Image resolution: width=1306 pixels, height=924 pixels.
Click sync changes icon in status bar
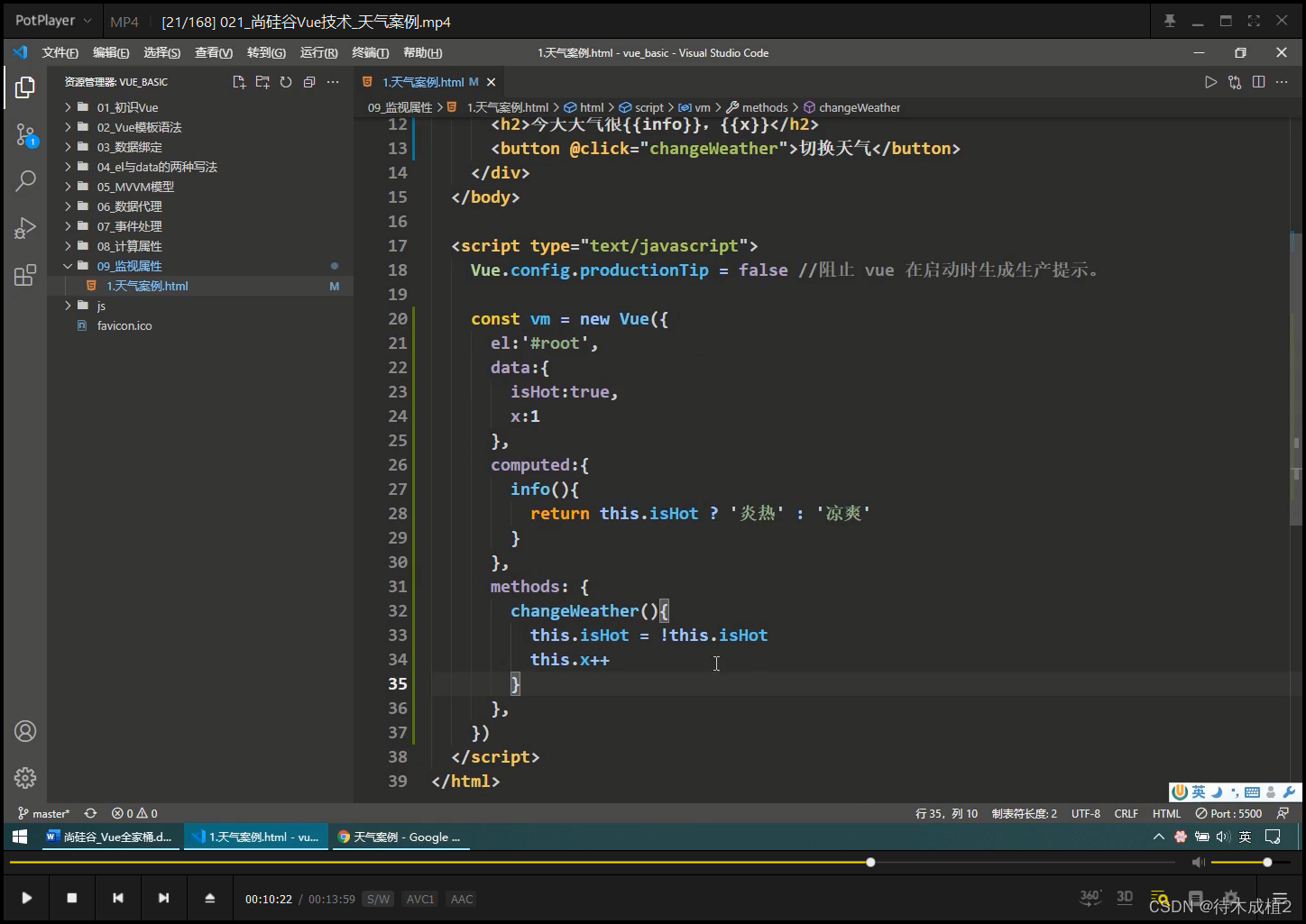coord(90,813)
